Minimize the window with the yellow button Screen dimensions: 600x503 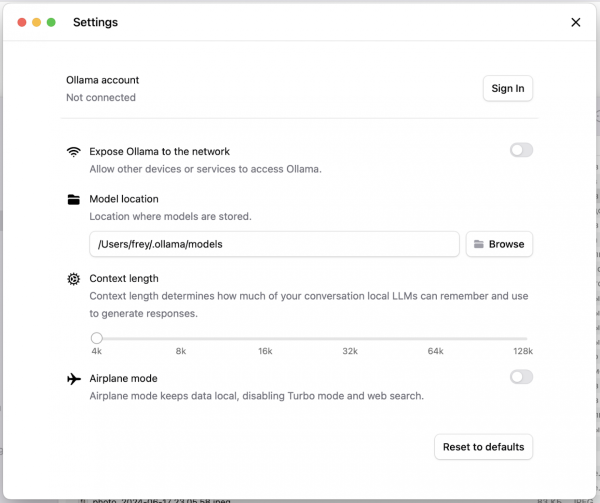point(37,22)
